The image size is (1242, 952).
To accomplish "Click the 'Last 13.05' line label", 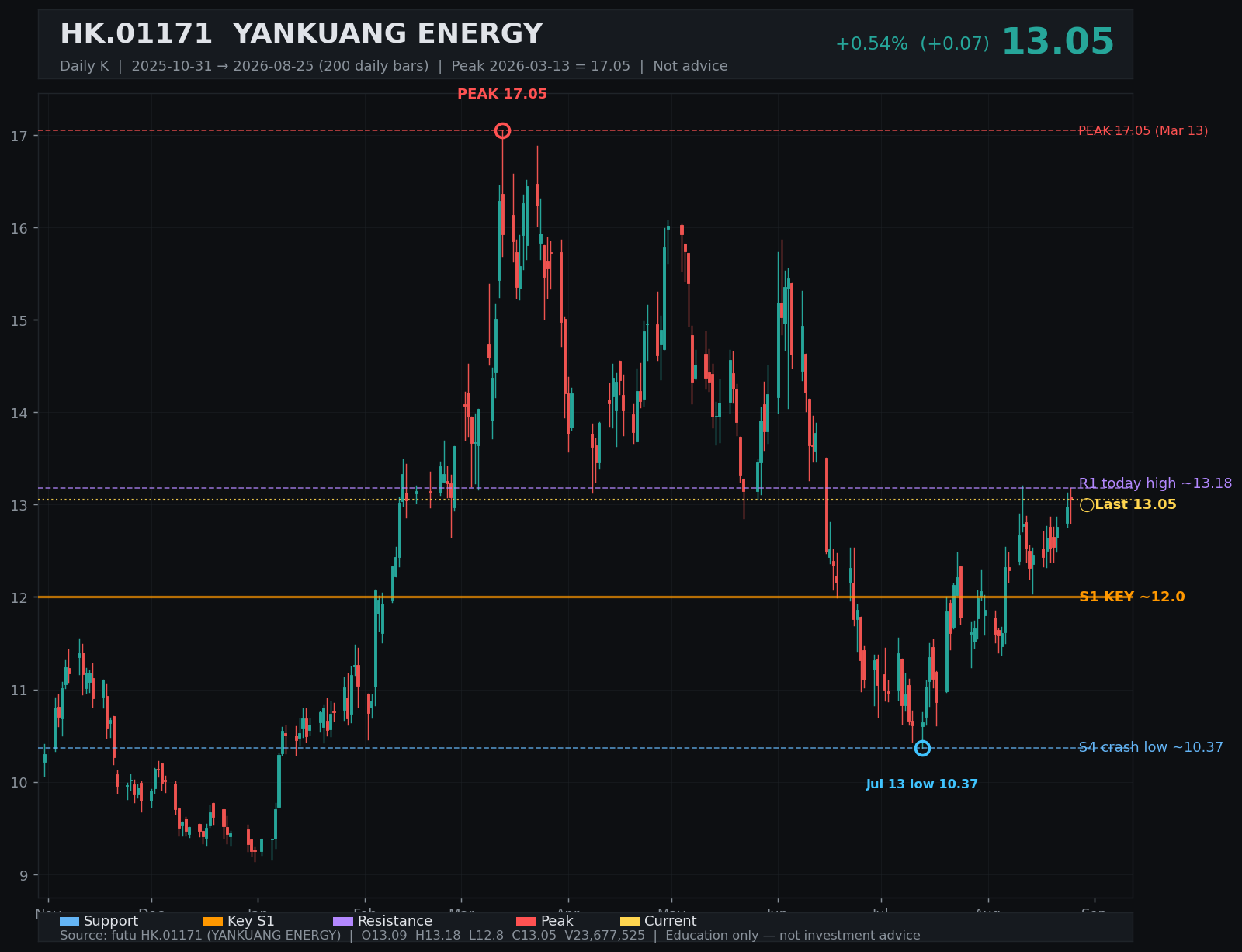I will [x=1136, y=504].
